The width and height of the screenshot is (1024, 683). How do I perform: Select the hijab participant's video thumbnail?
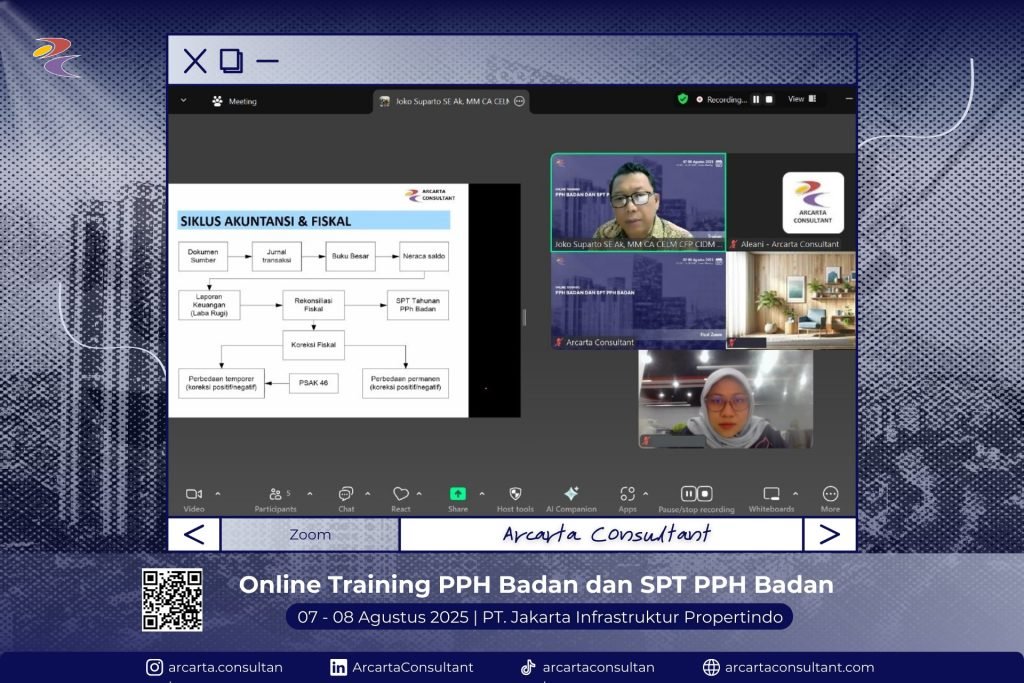click(725, 399)
